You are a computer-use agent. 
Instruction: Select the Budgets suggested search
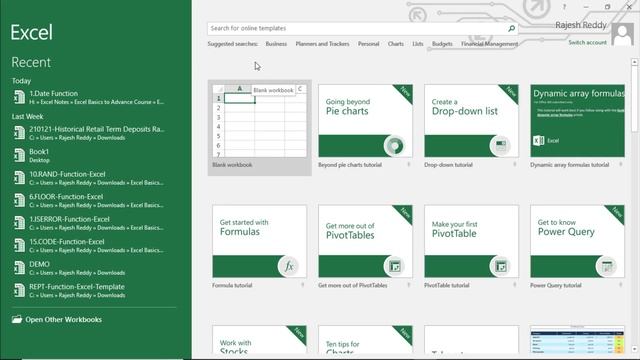[442, 44]
